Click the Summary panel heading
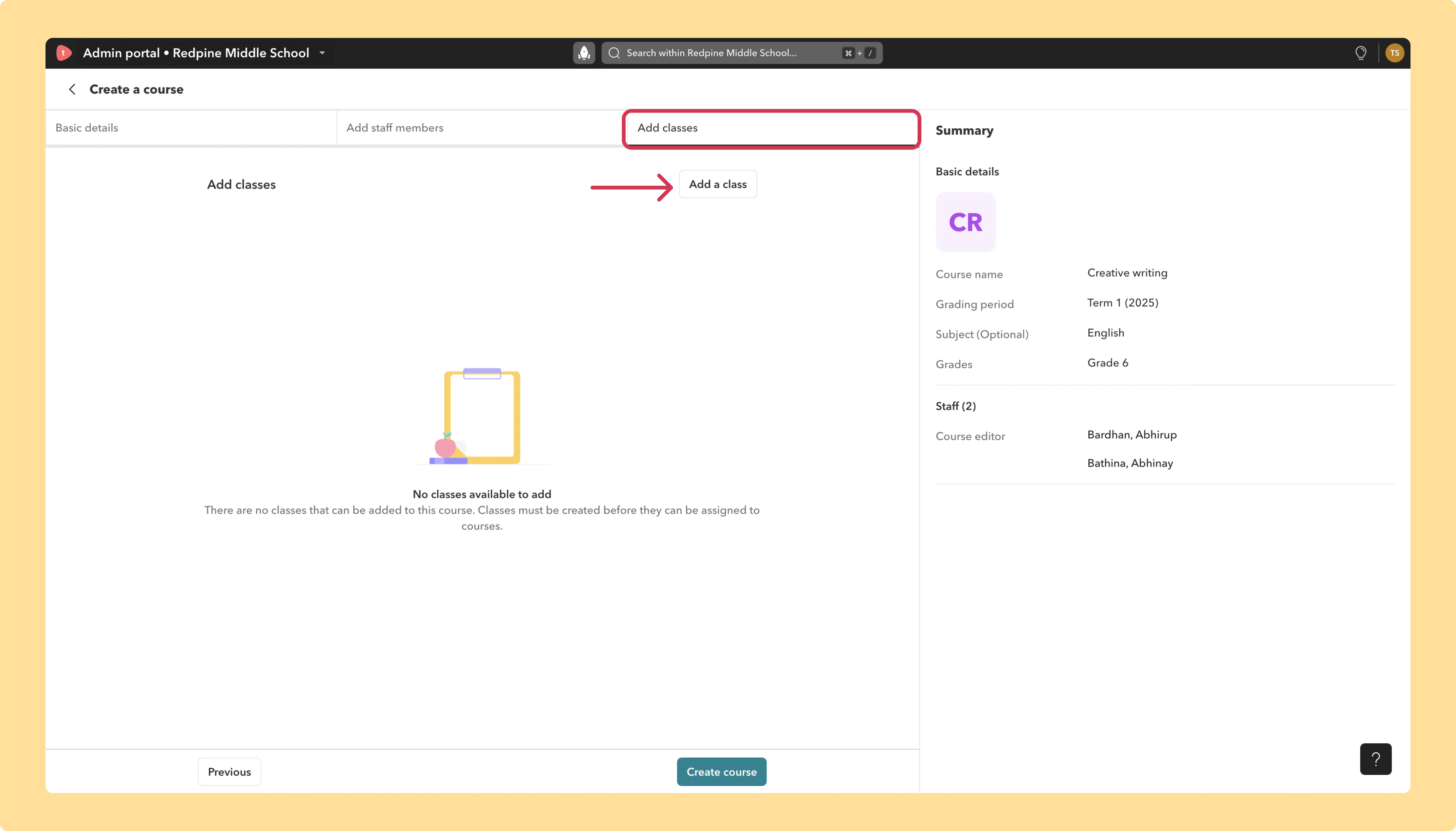 click(964, 131)
